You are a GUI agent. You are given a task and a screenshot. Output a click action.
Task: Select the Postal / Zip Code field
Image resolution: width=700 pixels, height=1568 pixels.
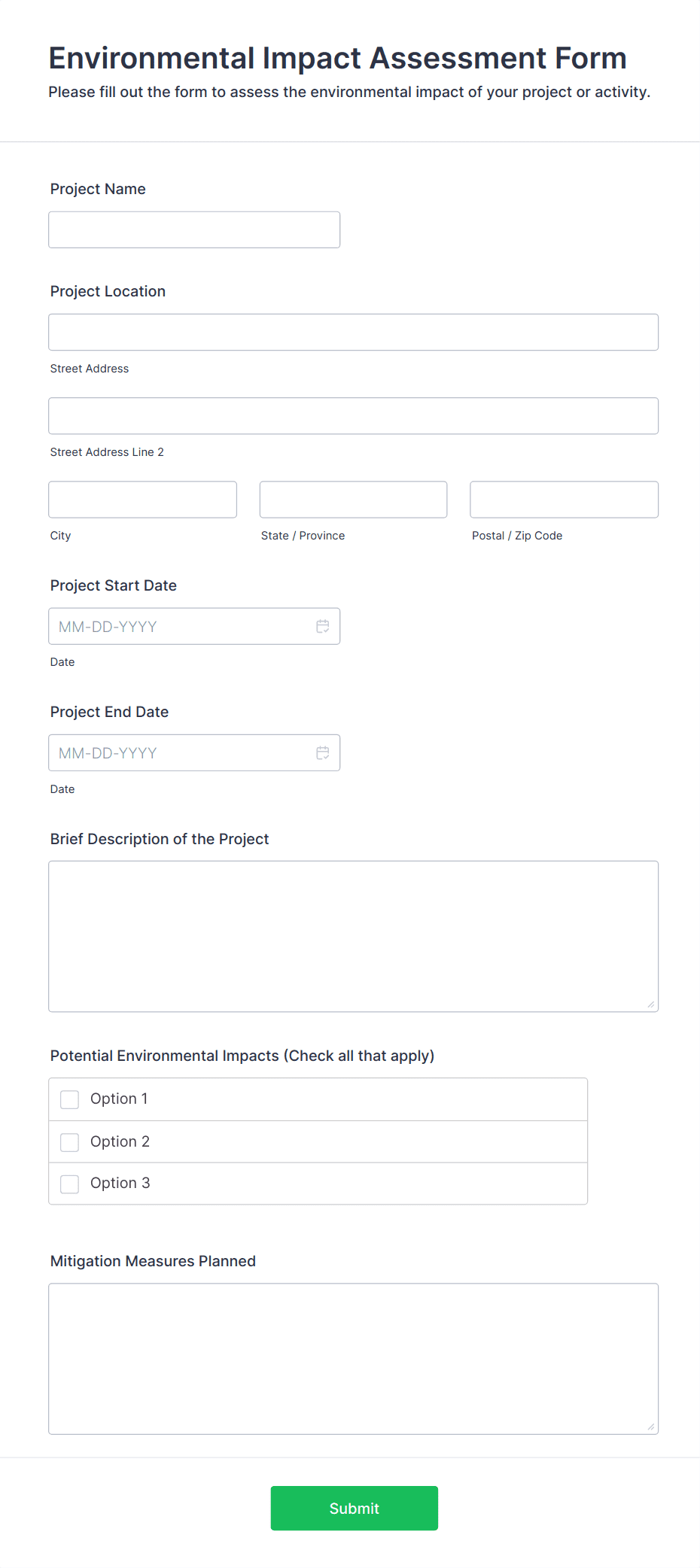(564, 500)
